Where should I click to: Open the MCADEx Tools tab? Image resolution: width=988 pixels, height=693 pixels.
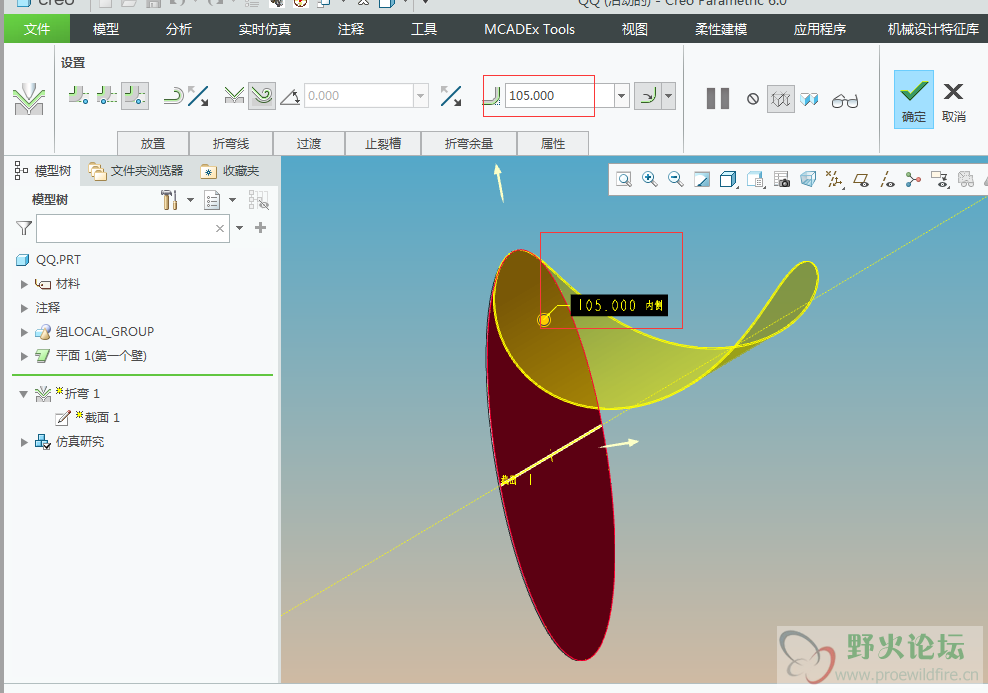coord(529,29)
